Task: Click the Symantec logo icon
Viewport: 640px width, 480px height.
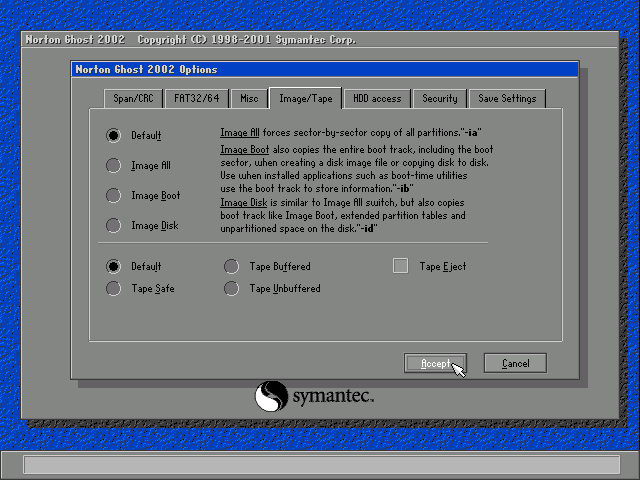Action: (271, 396)
